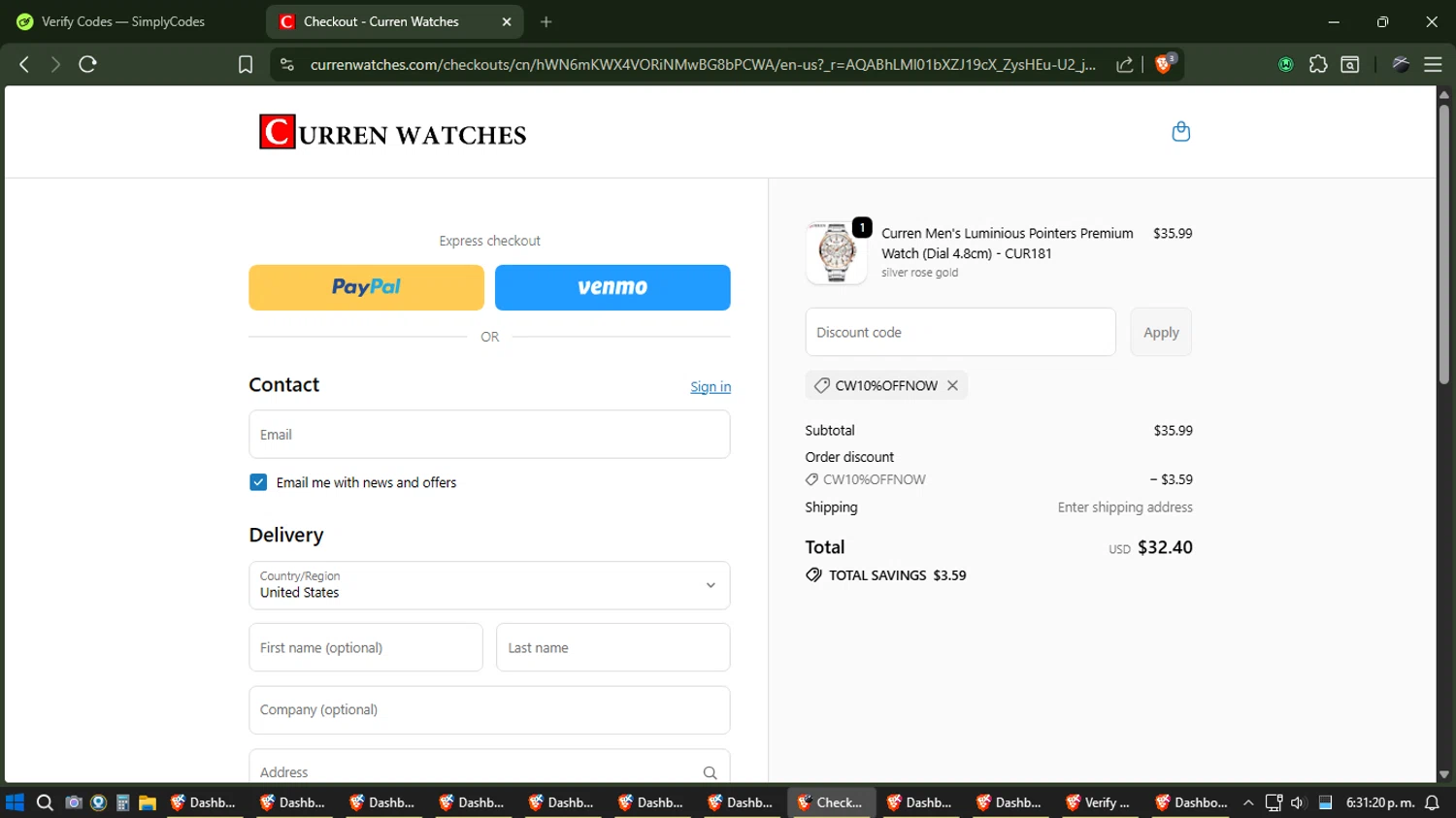
Task: Open the calculator app in taskbar
Action: [x=123, y=802]
